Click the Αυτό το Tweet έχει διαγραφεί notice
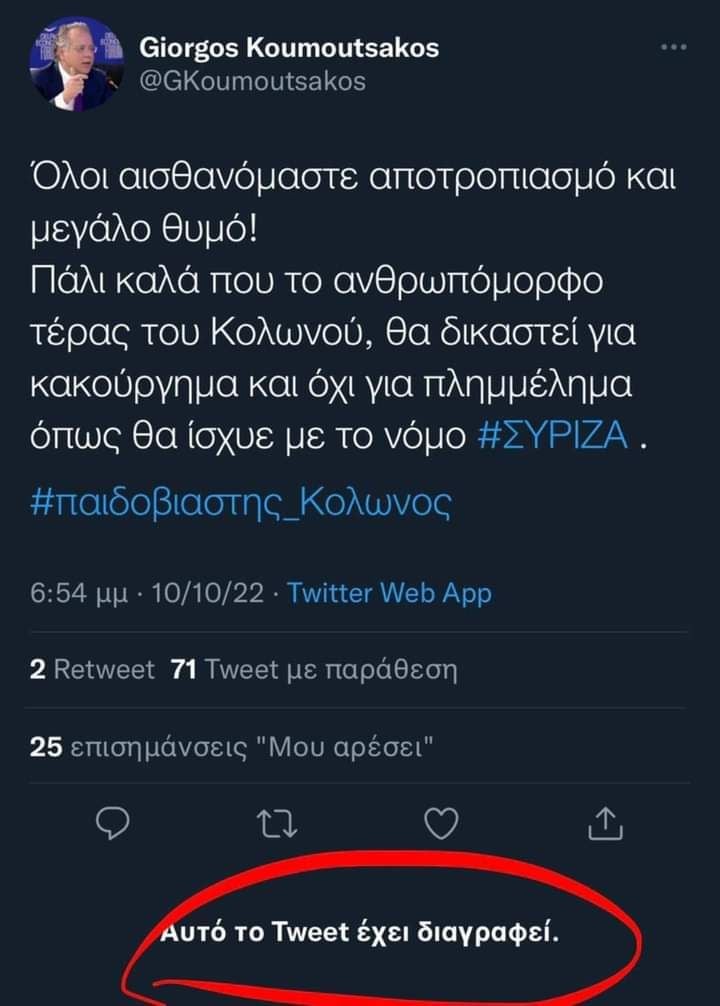 point(360,932)
